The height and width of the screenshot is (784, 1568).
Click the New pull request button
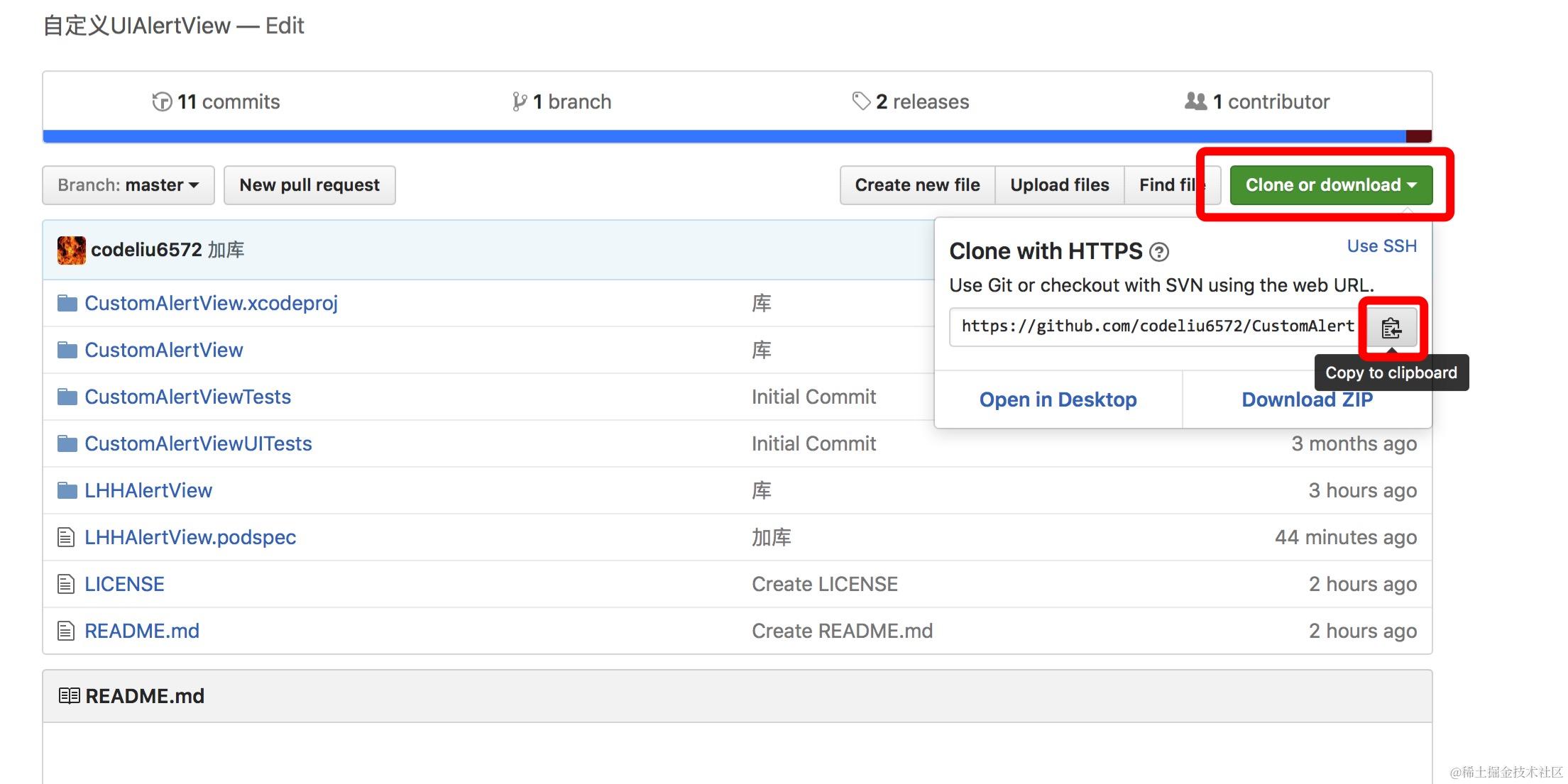tap(309, 185)
